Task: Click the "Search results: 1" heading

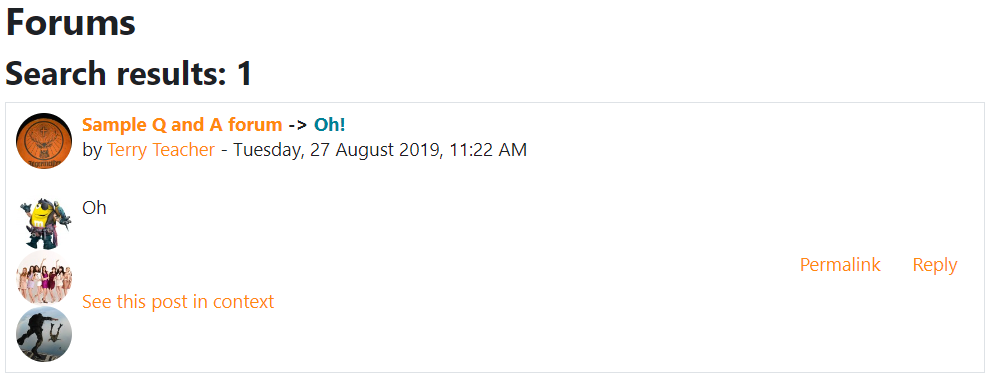Action: click(x=129, y=74)
